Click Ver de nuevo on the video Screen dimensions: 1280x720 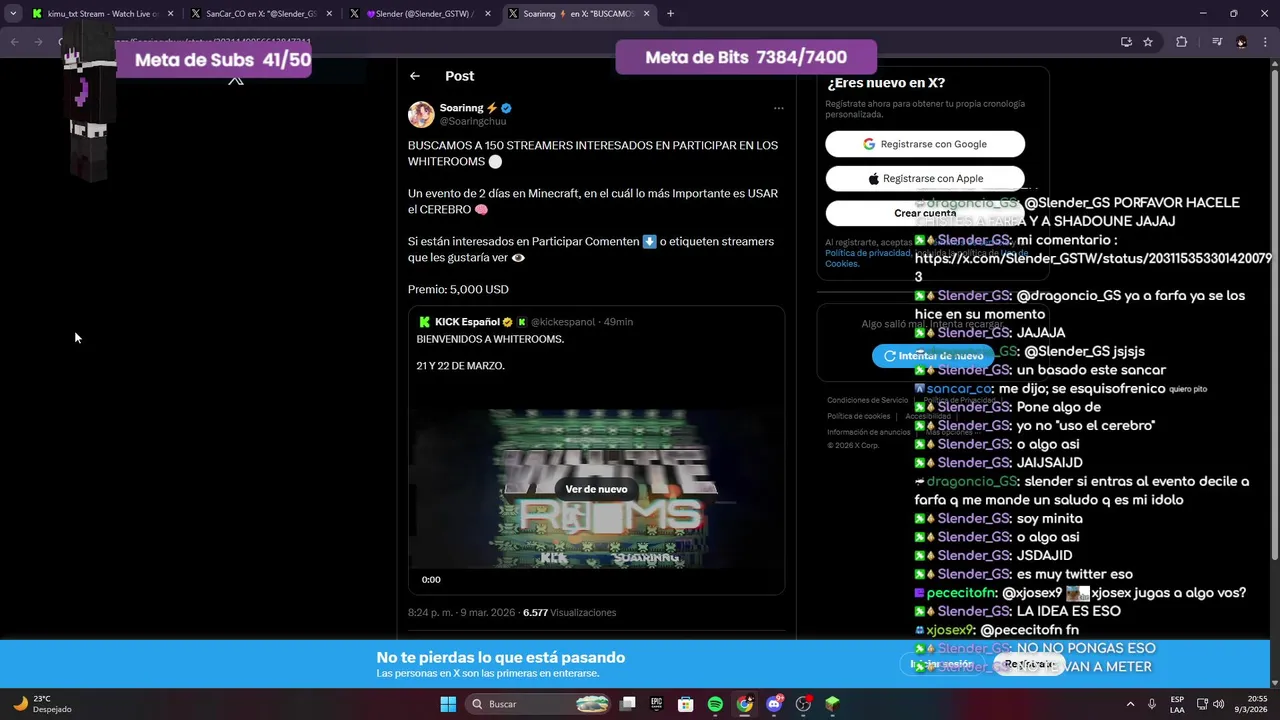(596, 489)
